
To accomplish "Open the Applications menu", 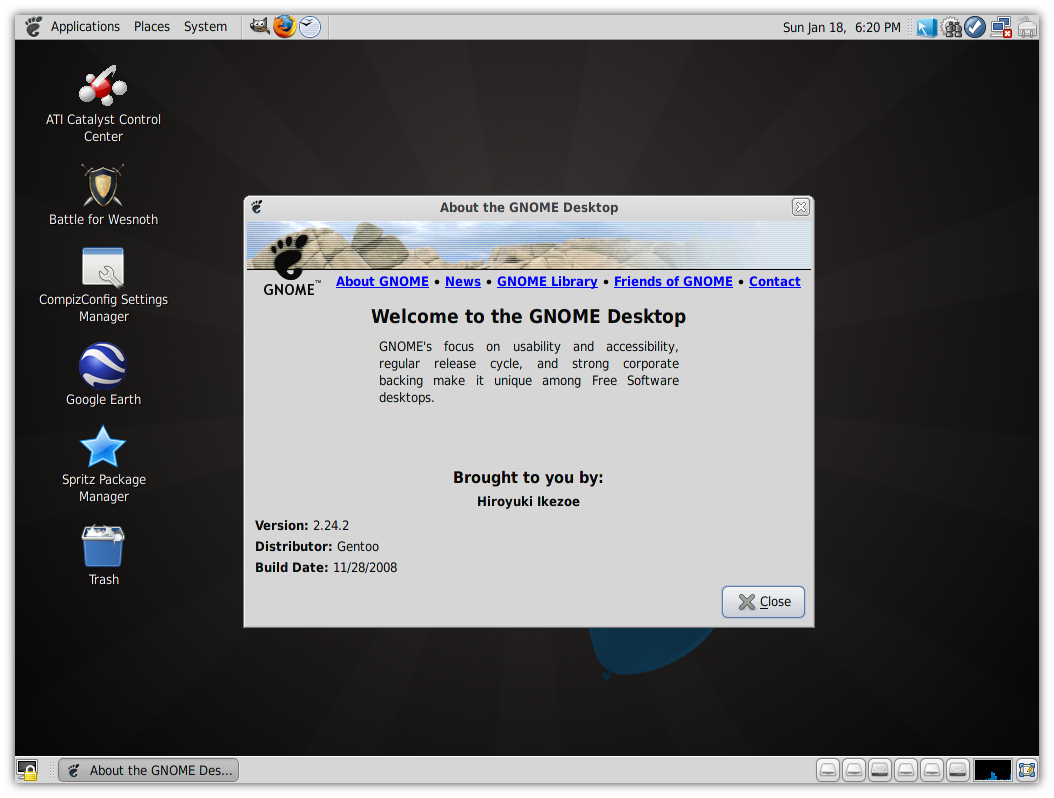I will click(85, 27).
